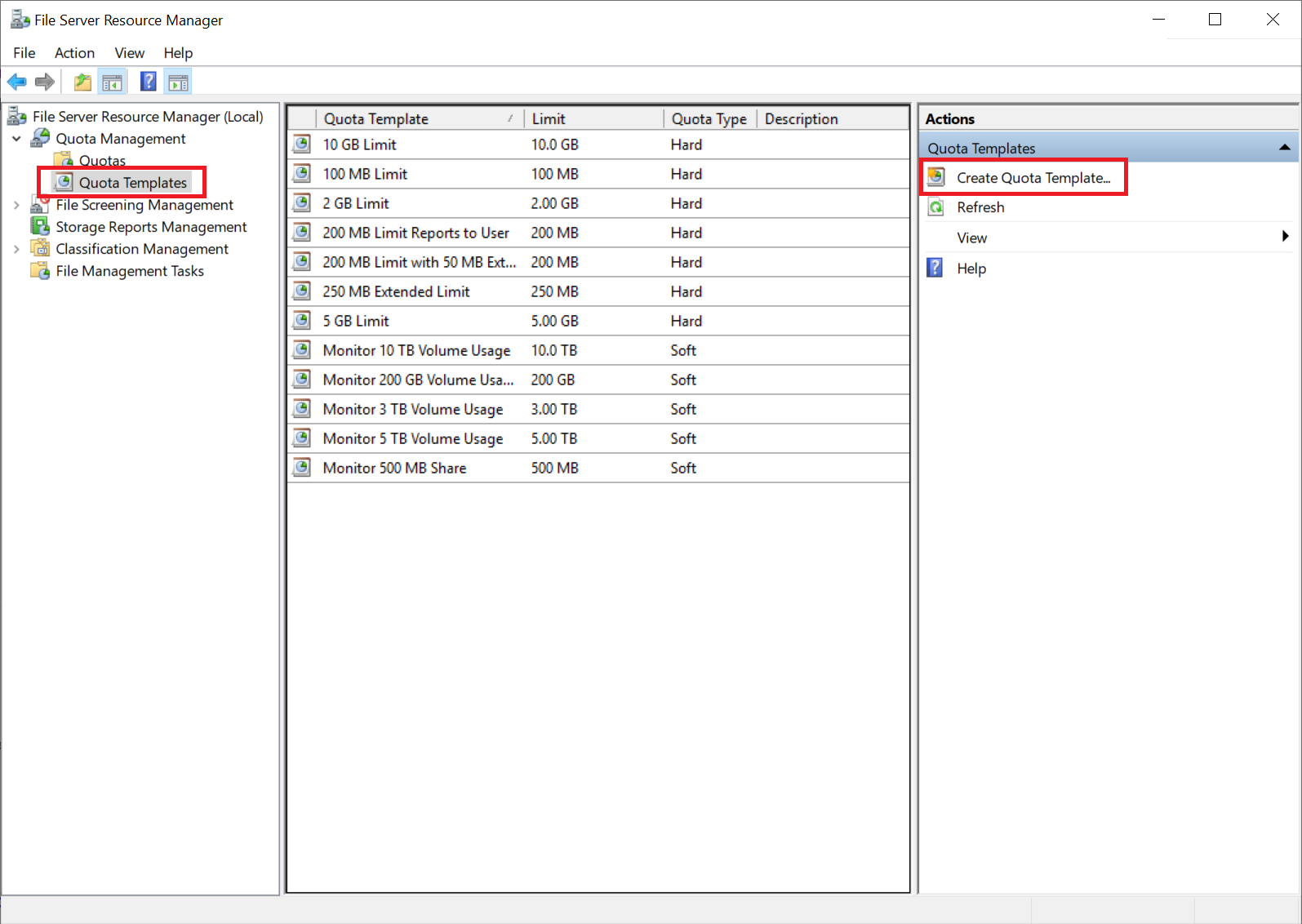Click the '500 MB' limit value
1302x924 pixels.
pos(554,468)
